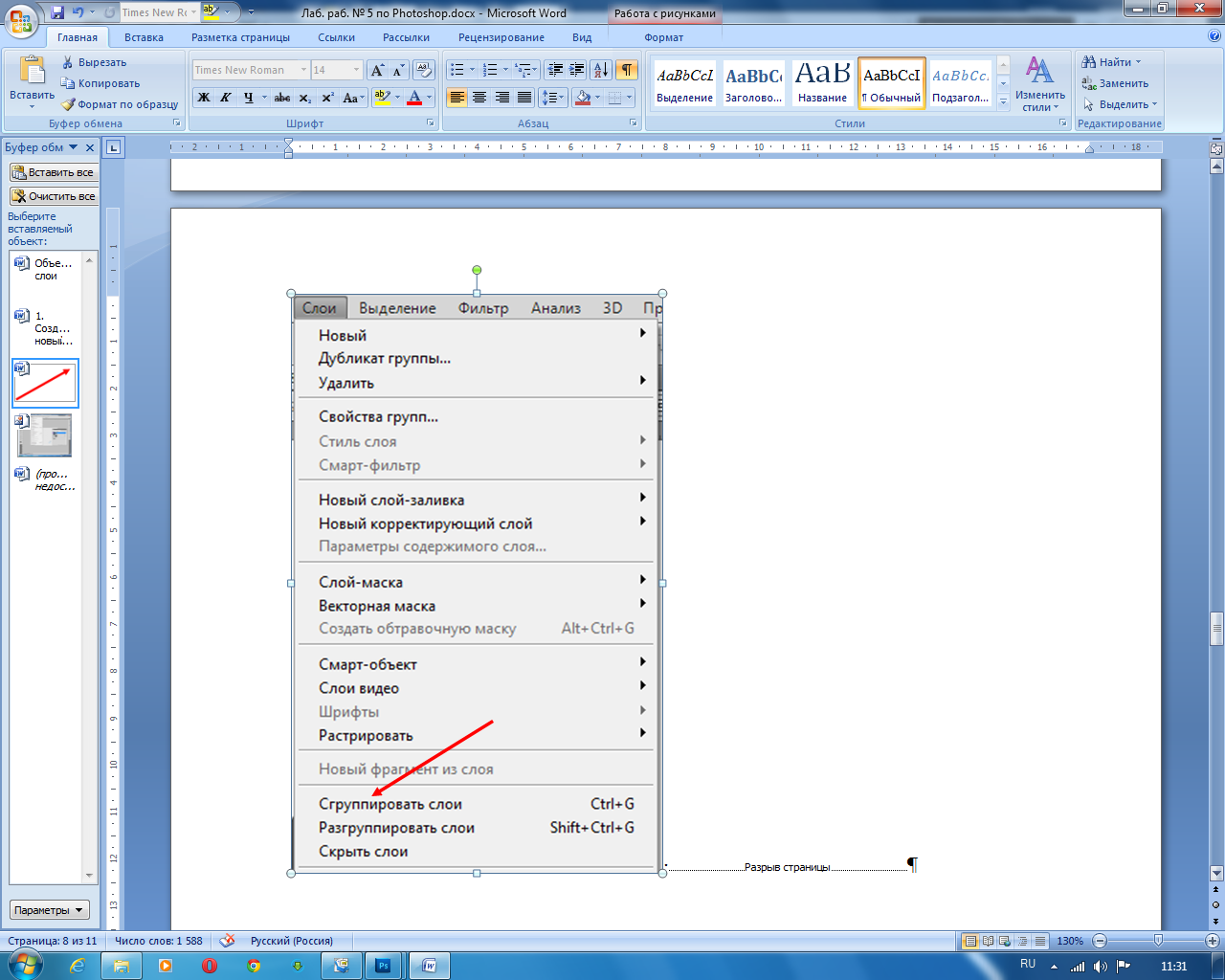
Task: Click the Cut scissors icon
Action: click(x=68, y=62)
